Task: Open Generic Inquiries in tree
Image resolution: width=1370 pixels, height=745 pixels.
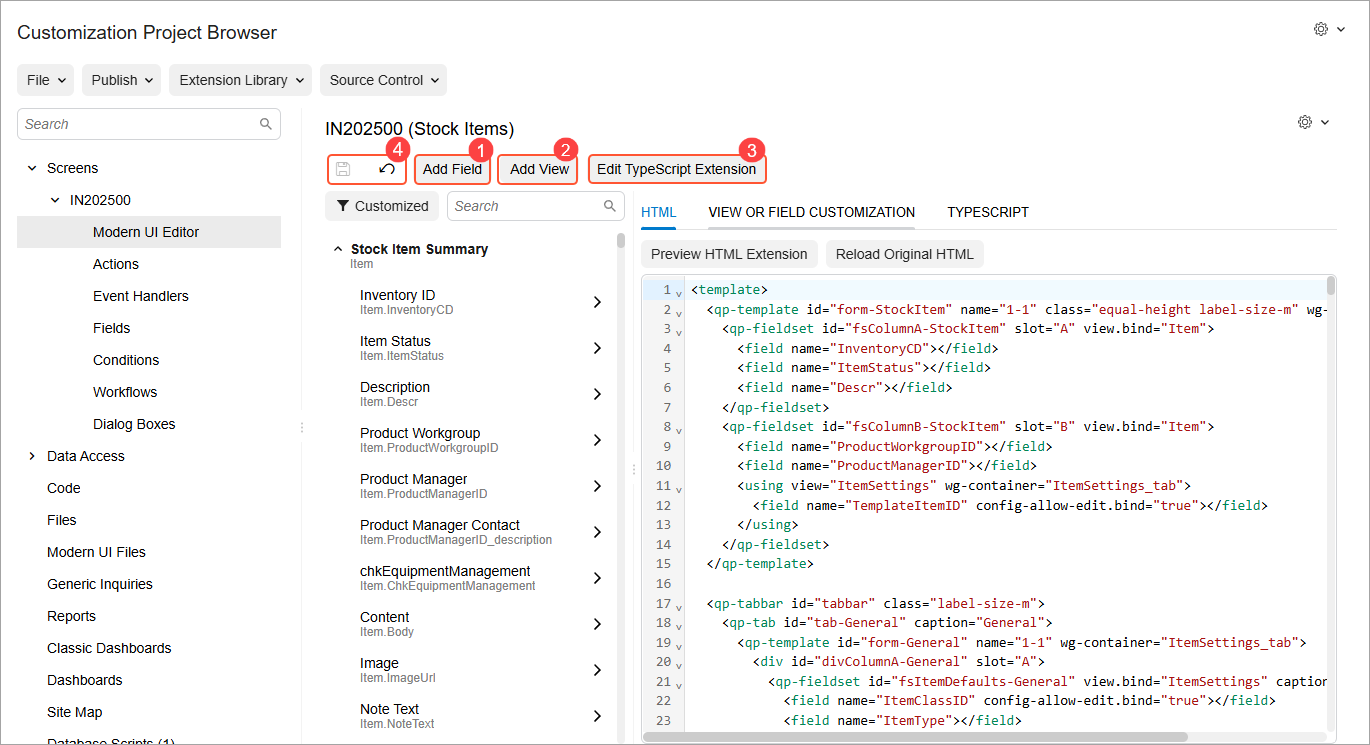Action: point(100,584)
